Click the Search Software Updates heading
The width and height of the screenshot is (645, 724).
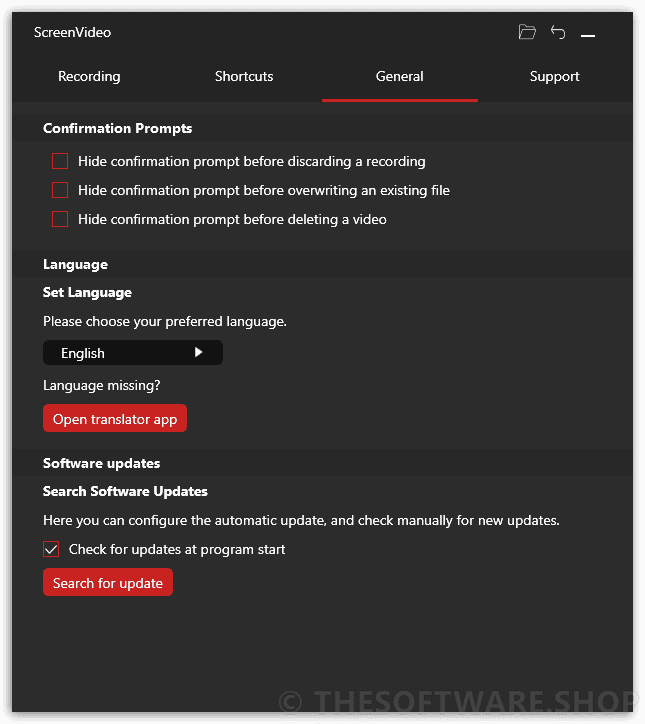125,491
